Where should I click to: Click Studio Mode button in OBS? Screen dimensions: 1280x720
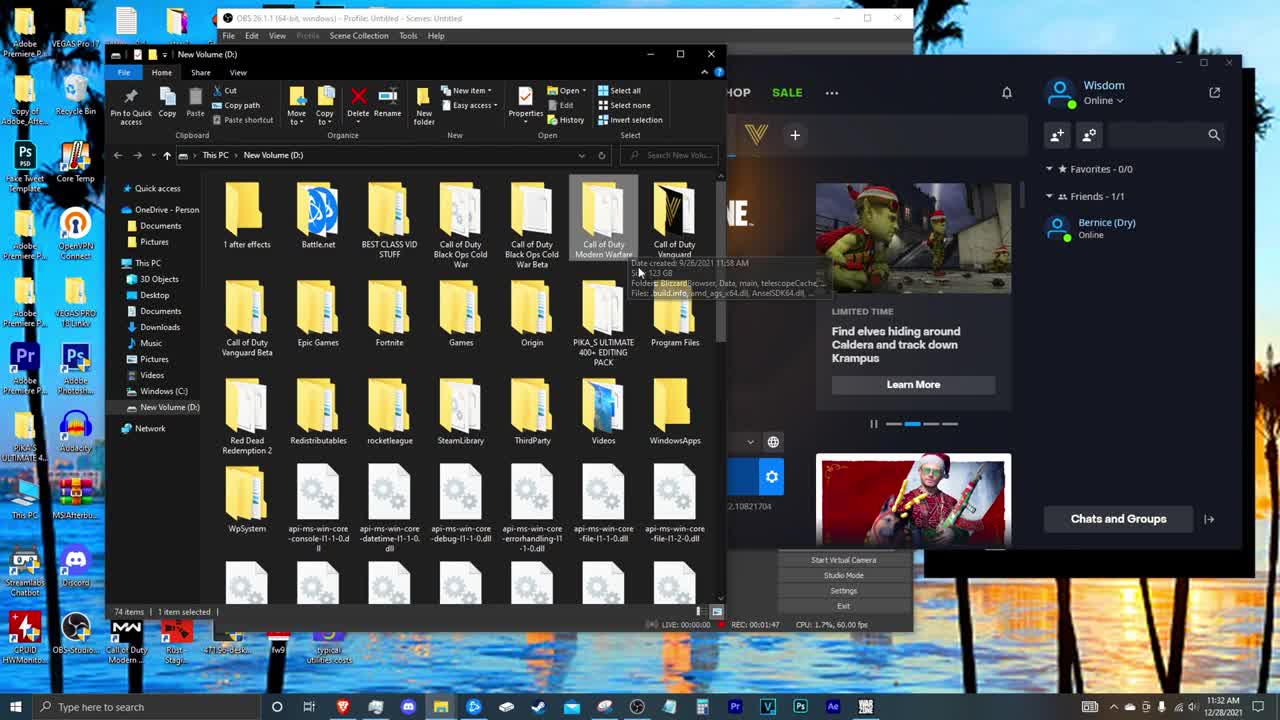(x=843, y=575)
